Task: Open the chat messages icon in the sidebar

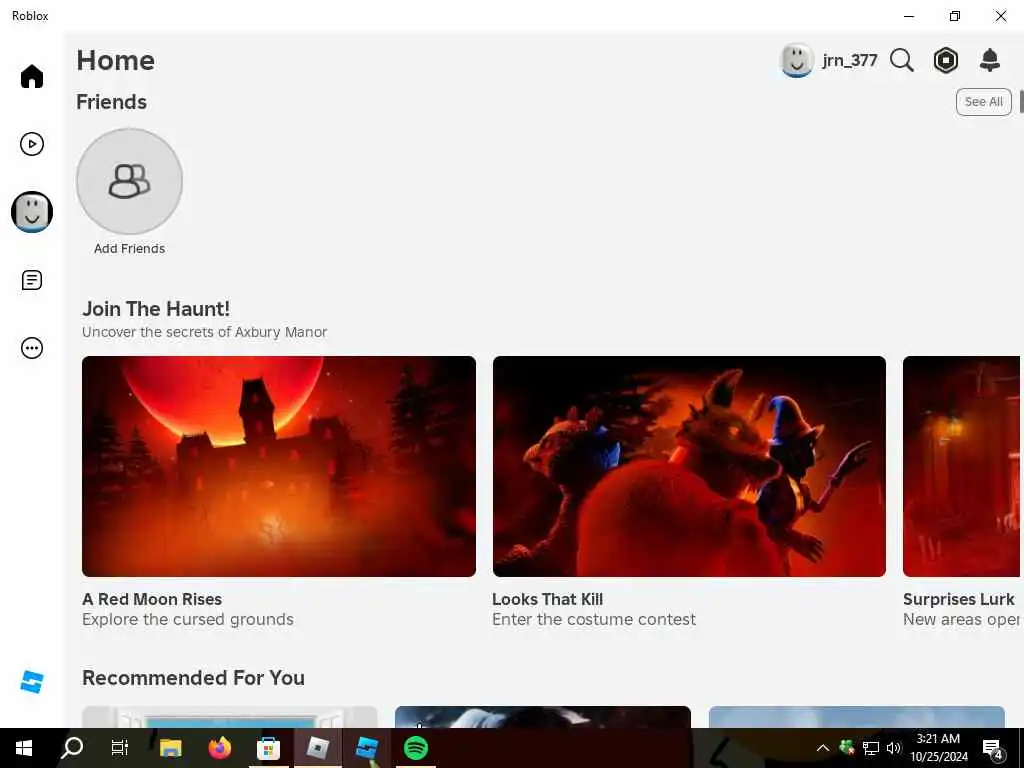Action: pos(31,280)
